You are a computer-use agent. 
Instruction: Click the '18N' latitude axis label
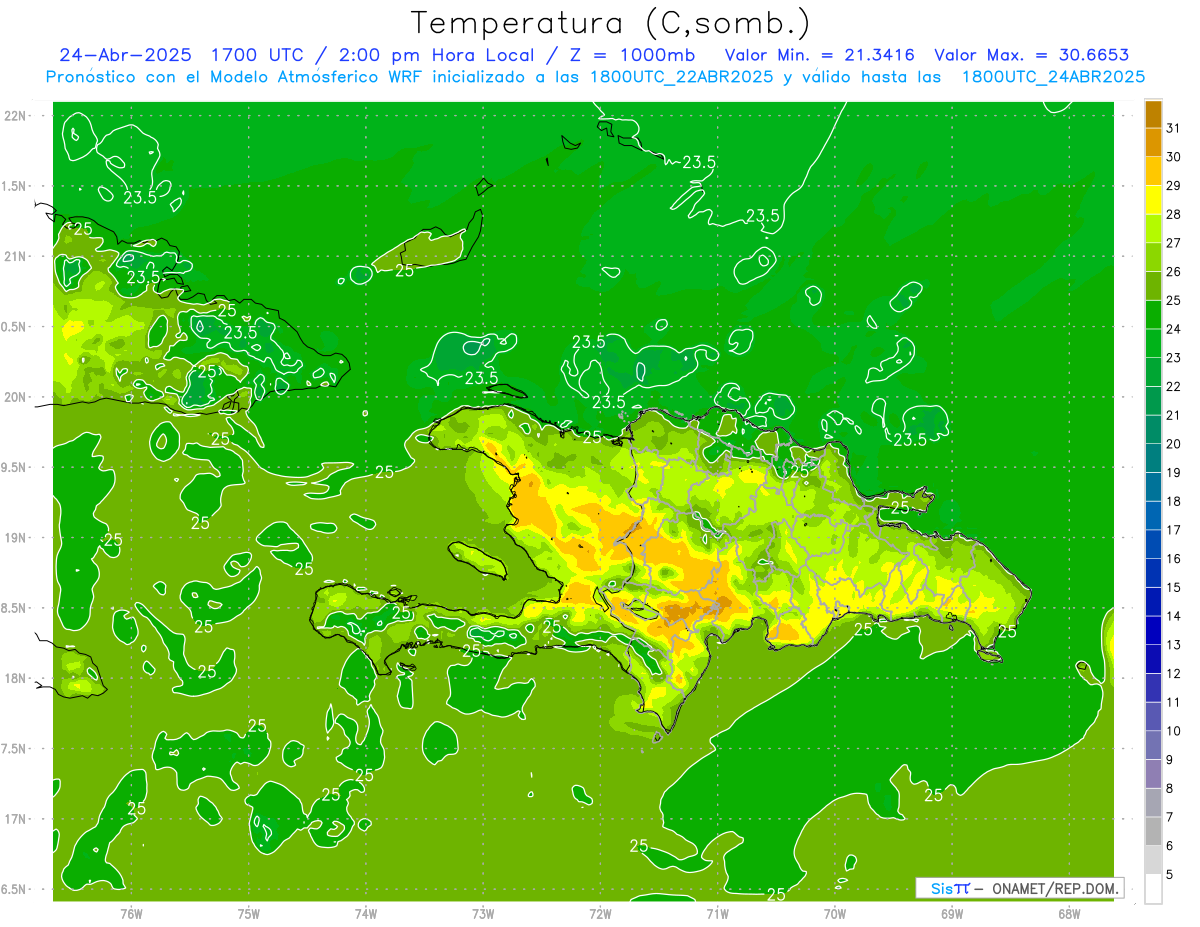click(15, 678)
